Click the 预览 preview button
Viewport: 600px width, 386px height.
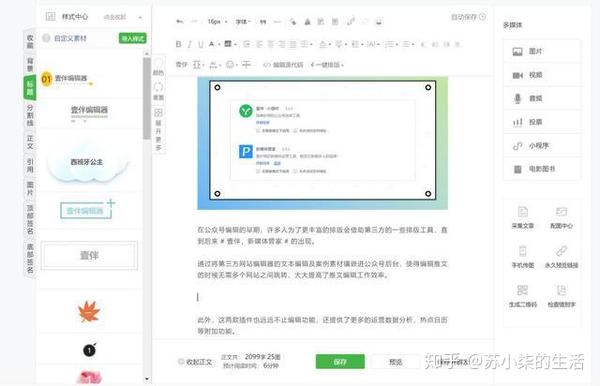(x=396, y=362)
